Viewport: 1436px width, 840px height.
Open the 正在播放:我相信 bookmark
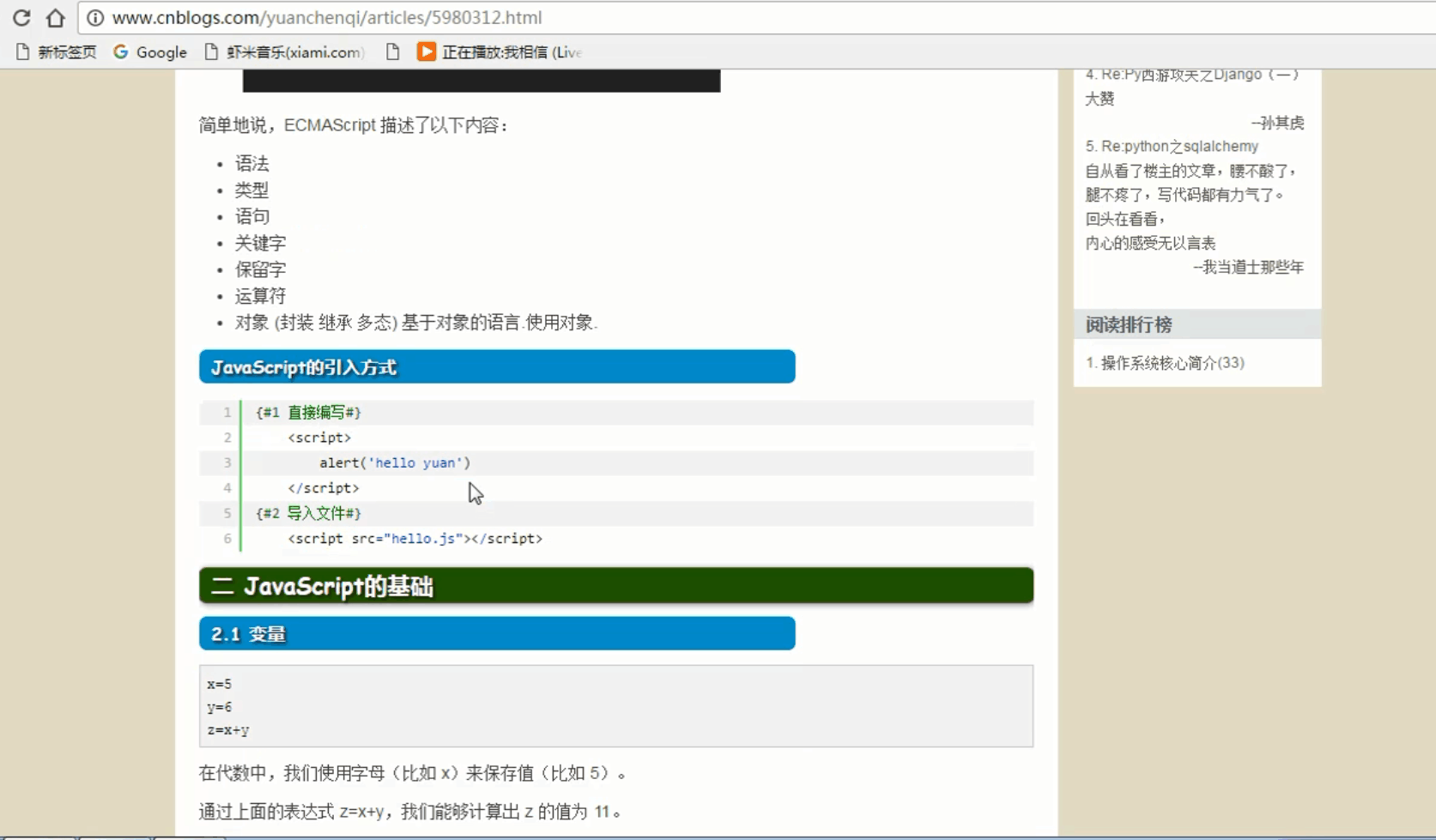pyautogui.click(x=500, y=52)
